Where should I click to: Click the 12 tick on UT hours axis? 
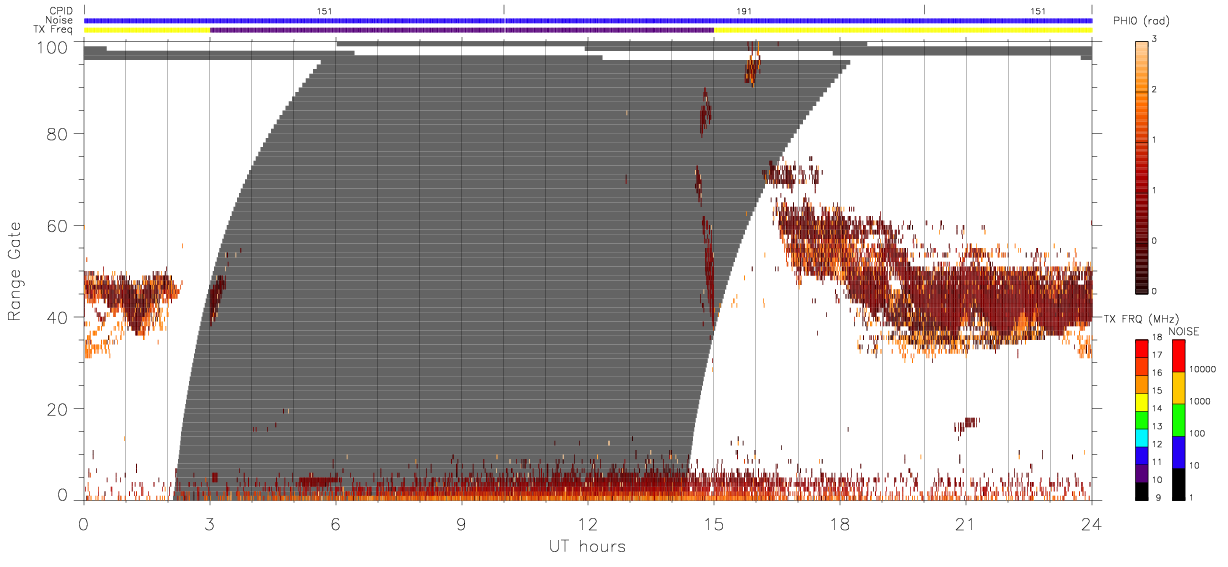pos(587,523)
